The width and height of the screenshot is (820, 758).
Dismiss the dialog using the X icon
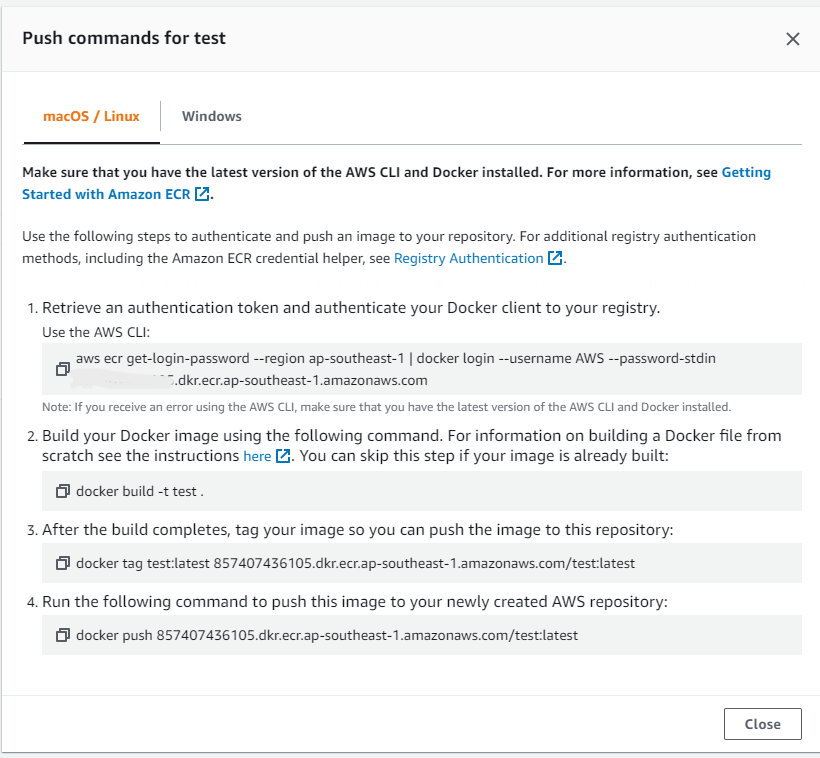(793, 39)
